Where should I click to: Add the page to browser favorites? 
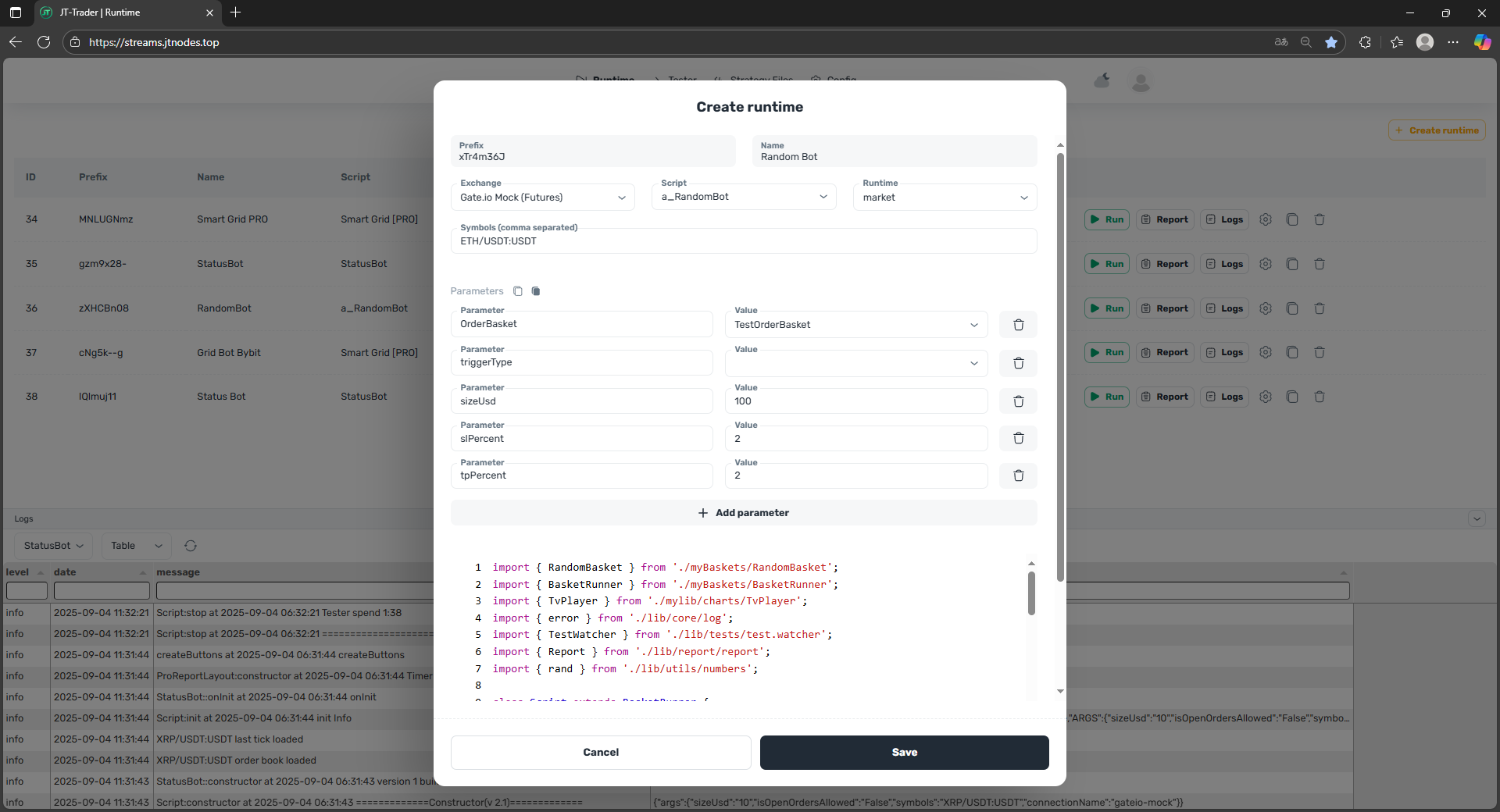1331,42
